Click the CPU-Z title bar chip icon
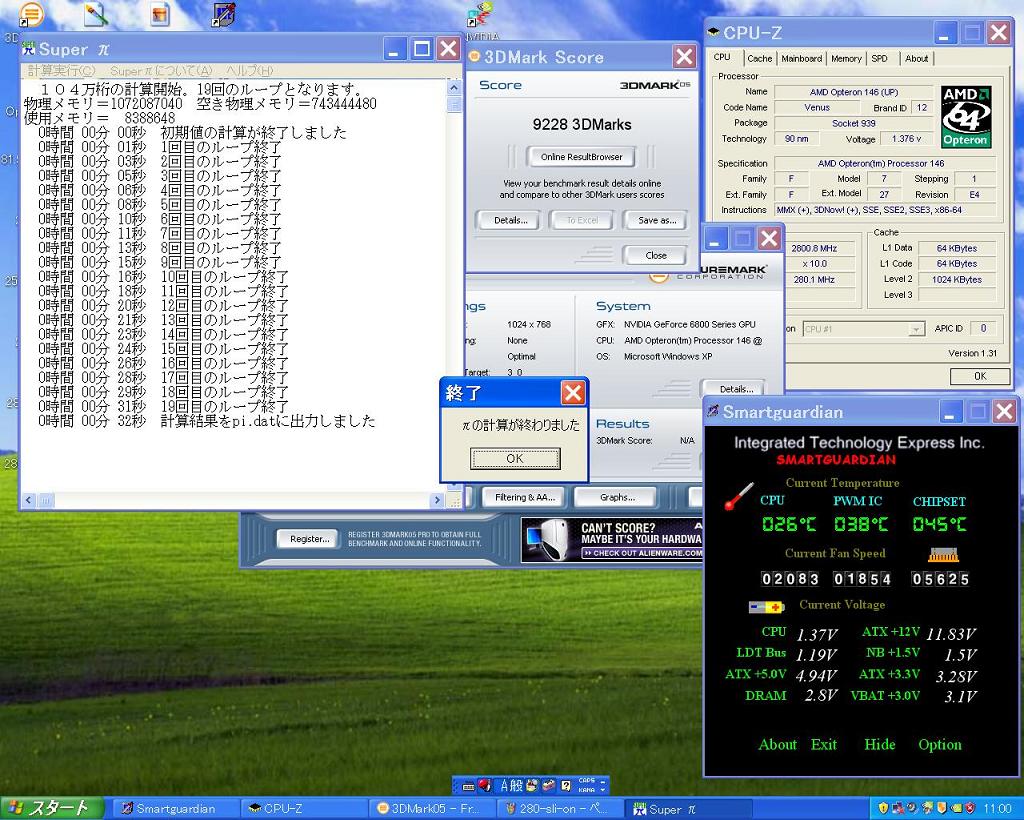The image size is (1024, 820). [714, 32]
